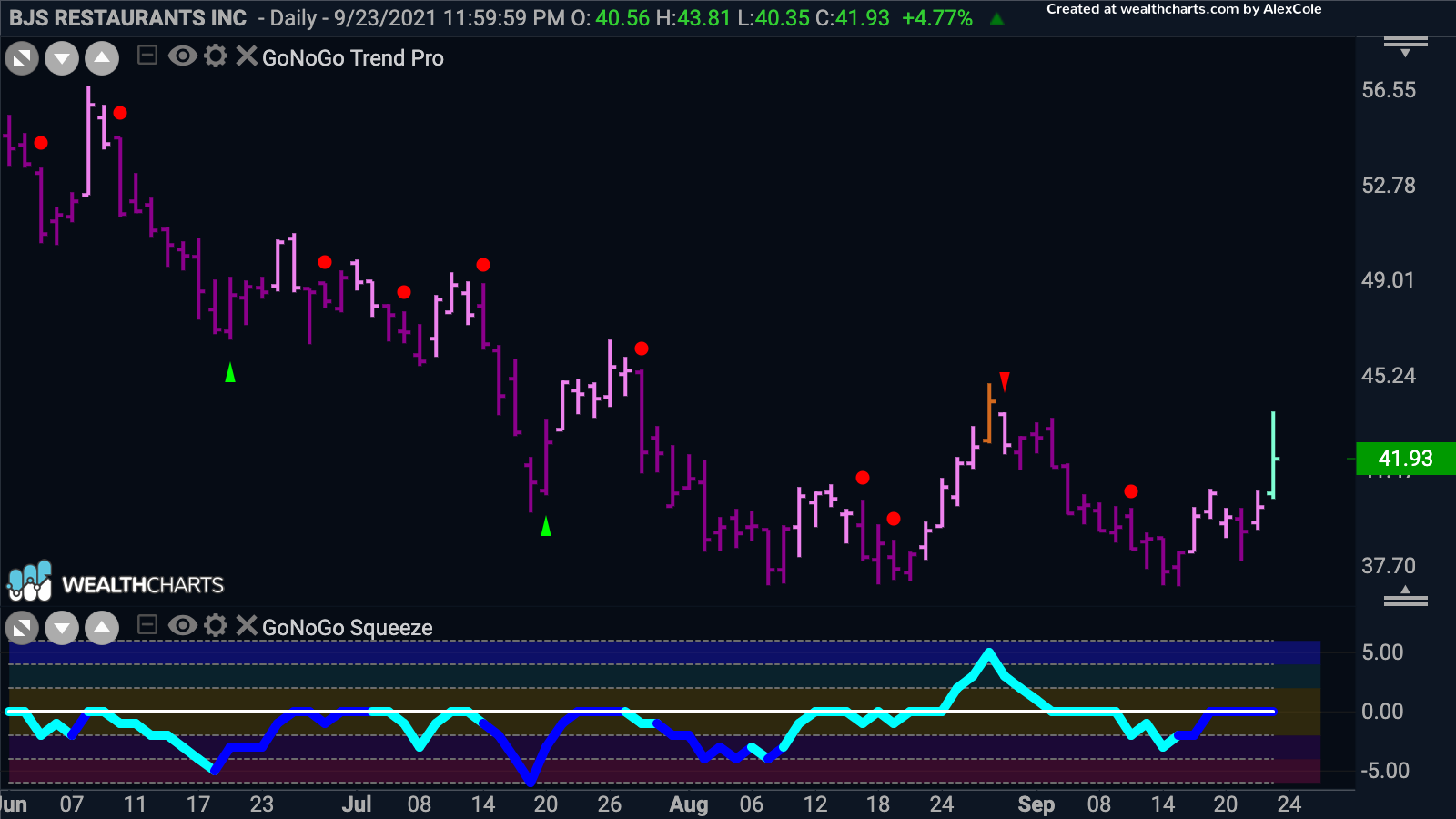Move GoNoGo Trend Pro pane up
The image size is (1456, 819).
pyautogui.click(x=102, y=60)
